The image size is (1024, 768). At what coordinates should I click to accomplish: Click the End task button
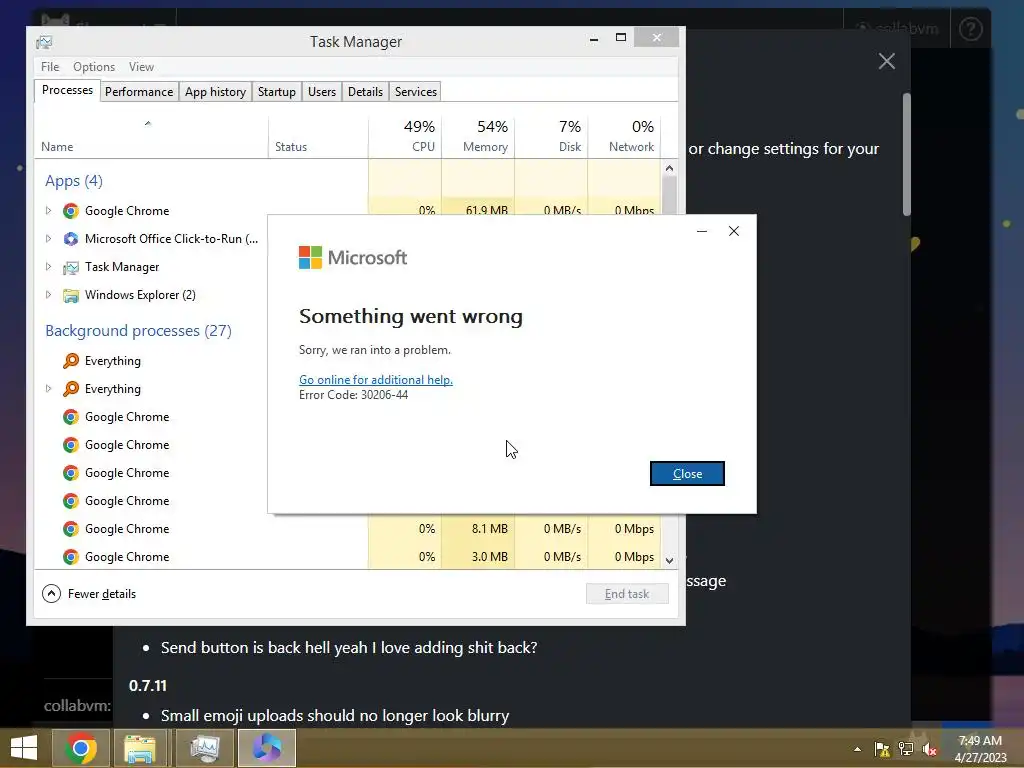click(x=627, y=594)
